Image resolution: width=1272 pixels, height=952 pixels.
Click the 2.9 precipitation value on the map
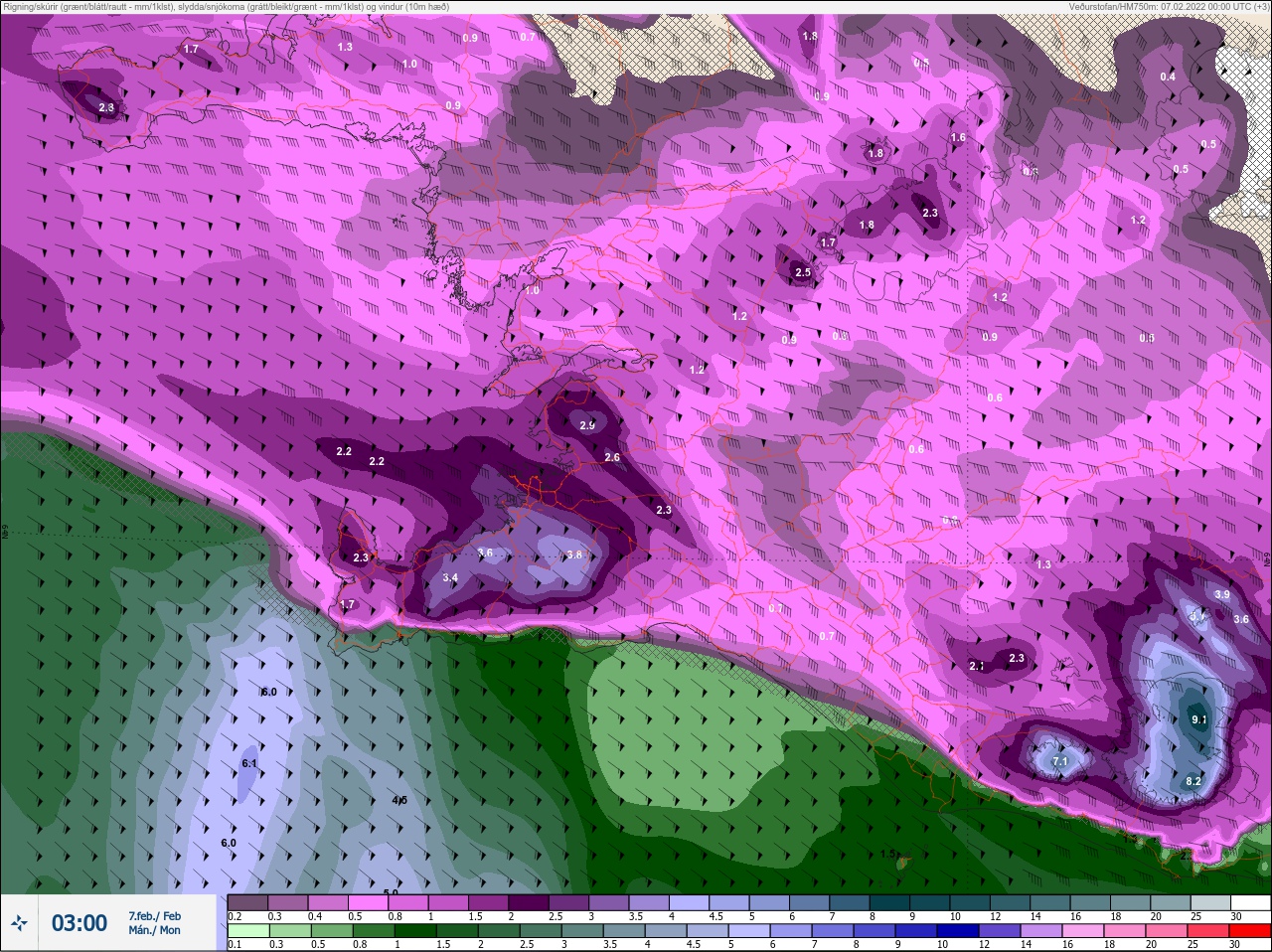(x=587, y=425)
